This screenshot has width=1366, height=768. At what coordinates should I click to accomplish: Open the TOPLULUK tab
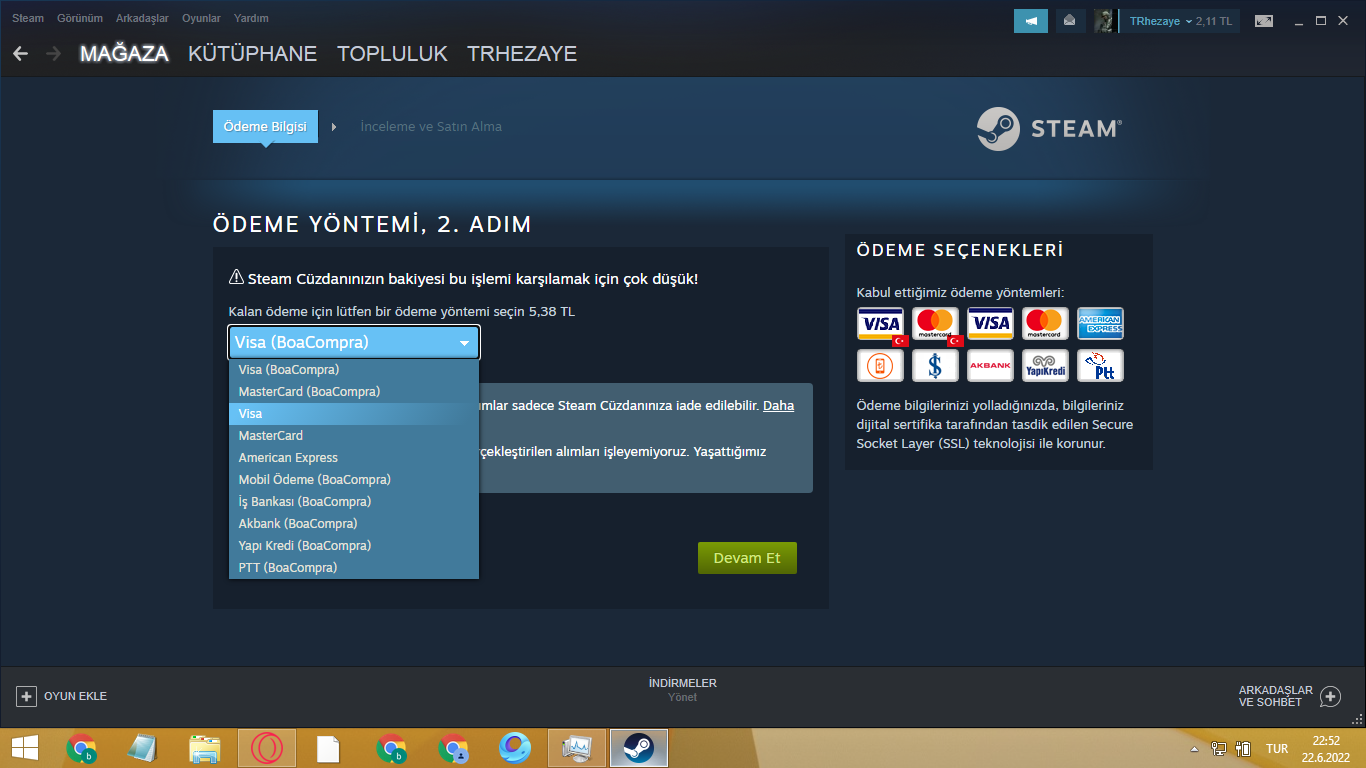pos(392,54)
